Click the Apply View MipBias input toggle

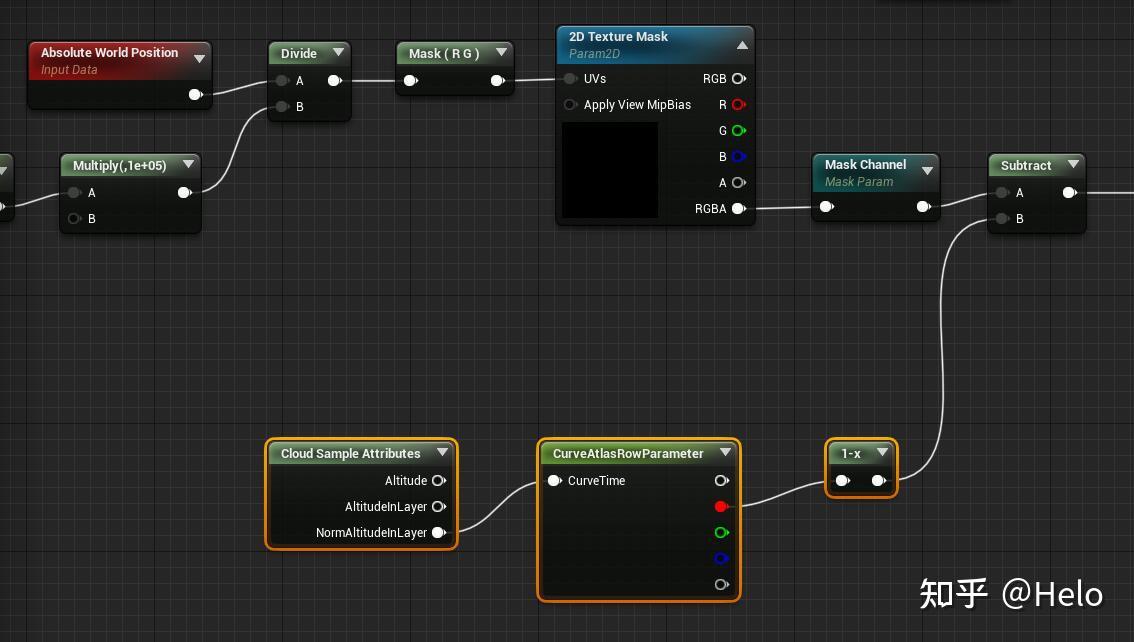coord(570,105)
